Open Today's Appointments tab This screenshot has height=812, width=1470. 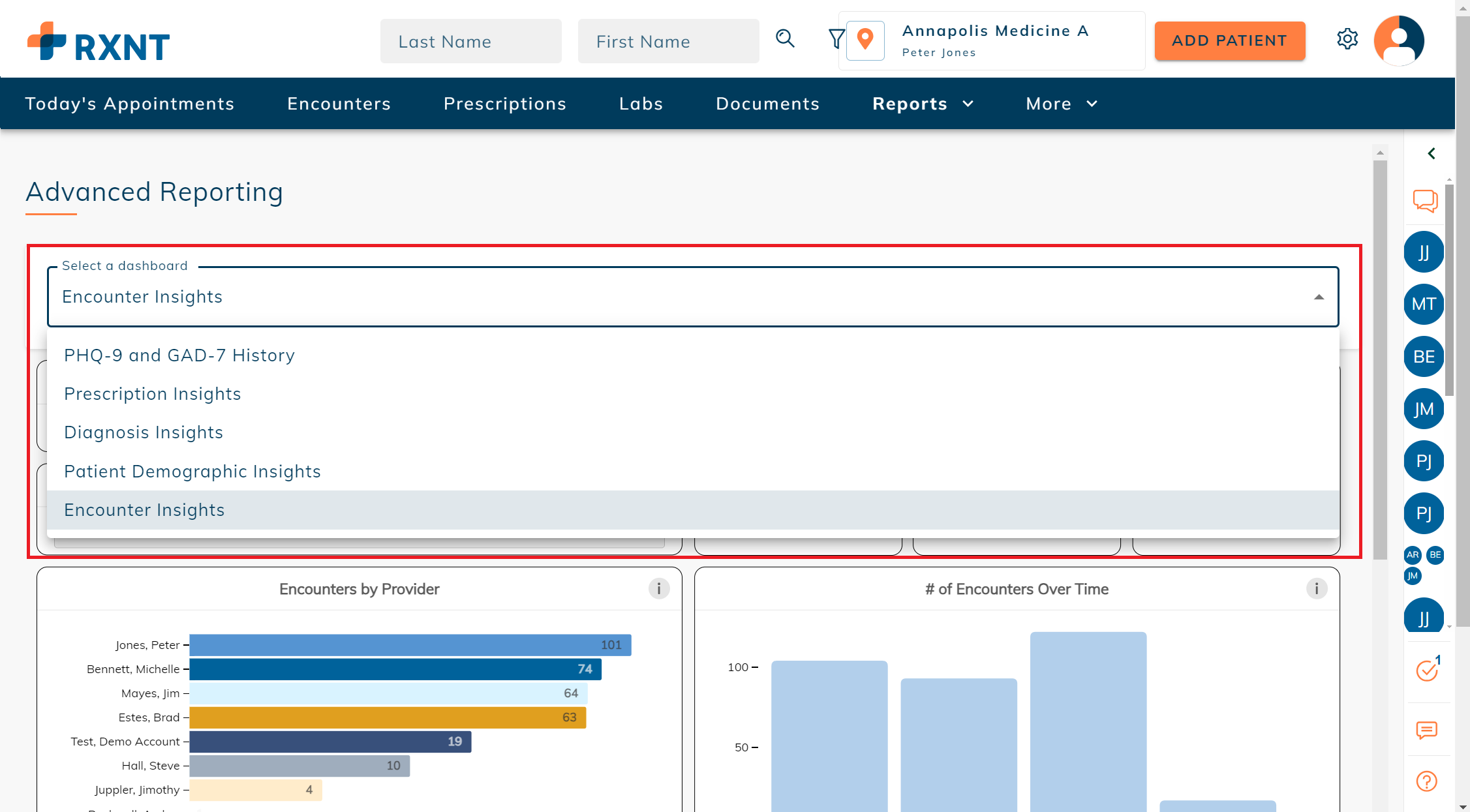[x=130, y=104]
